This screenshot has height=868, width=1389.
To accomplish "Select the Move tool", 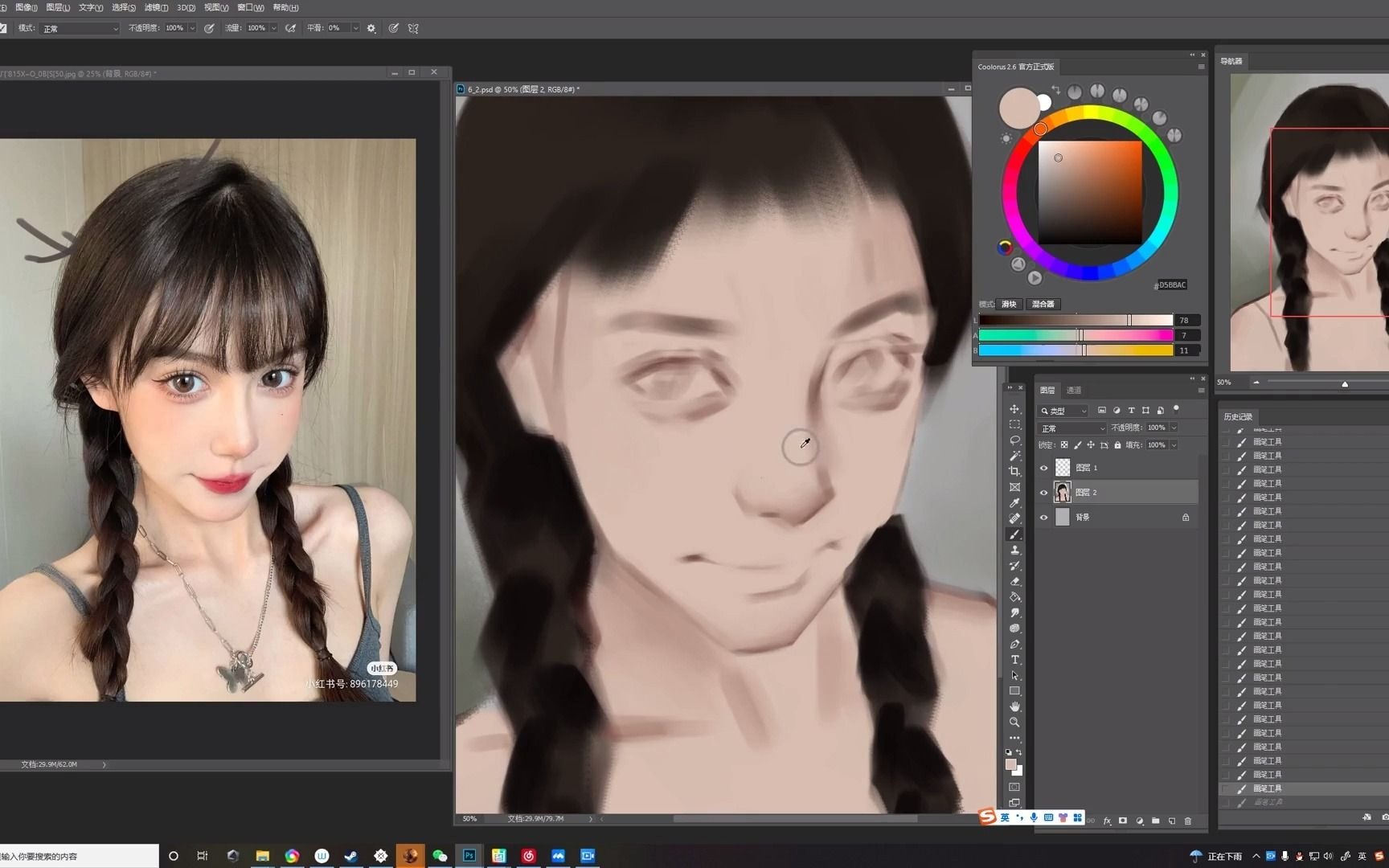I will tap(1014, 409).
